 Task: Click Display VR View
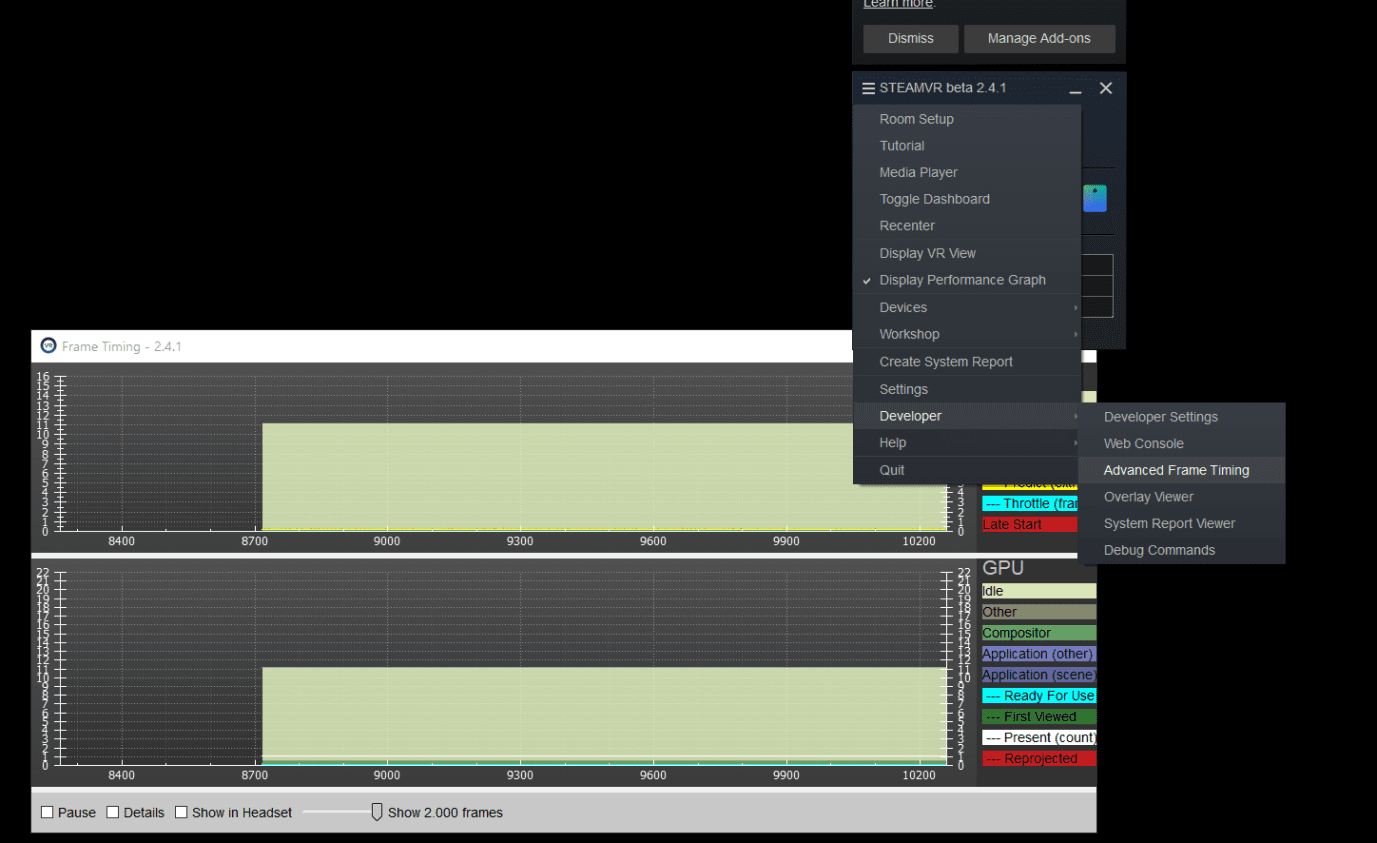point(966,253)
